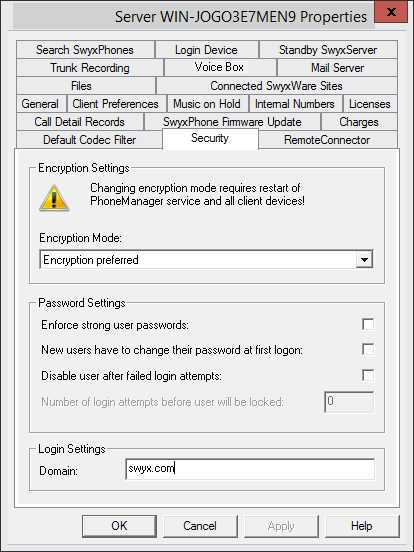Go to the Voice Box tab

pyautogui.click(x=219, y=67)
